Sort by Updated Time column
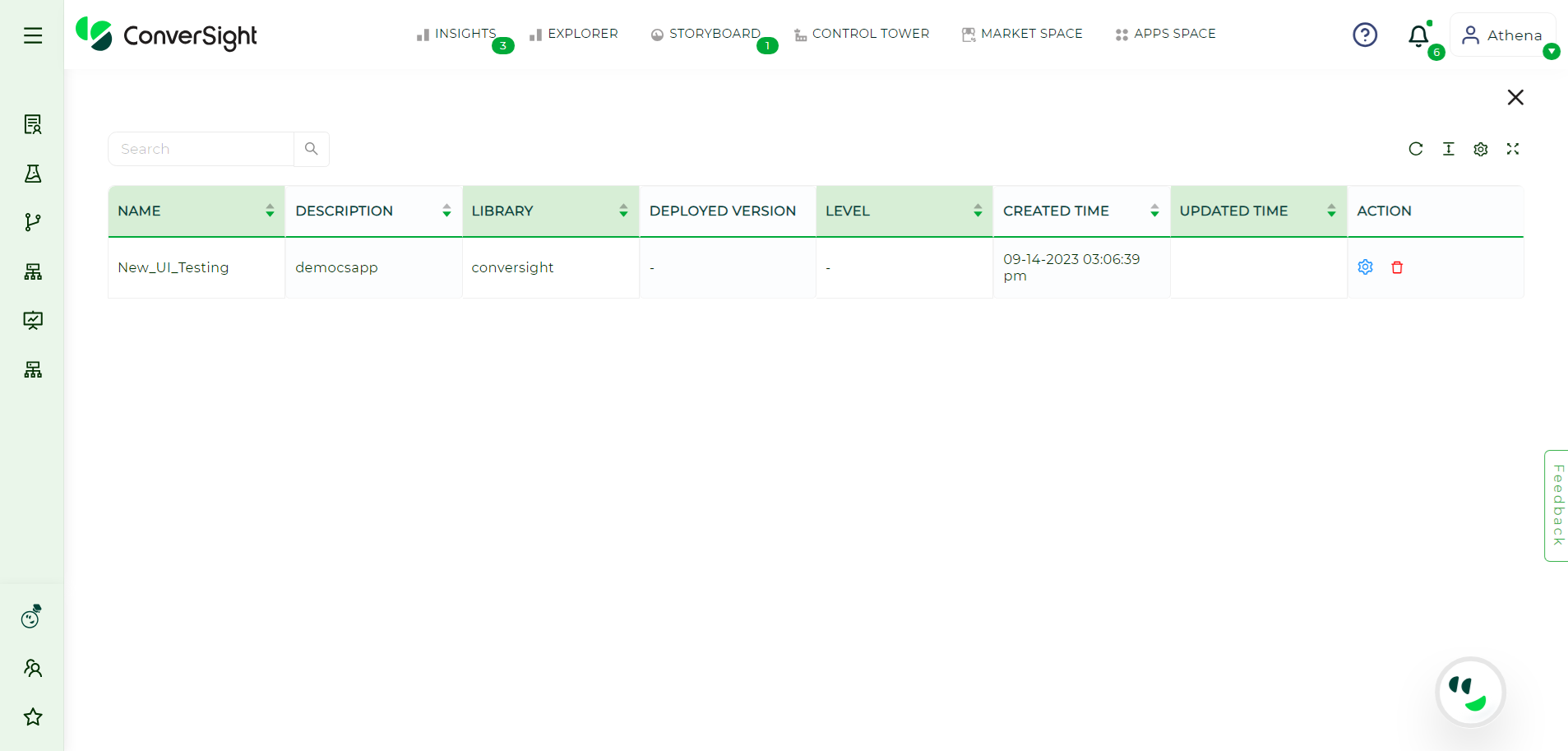The width and height of the screenshot is (1568, 751). pyautogui.click(x=1331, y=211)
